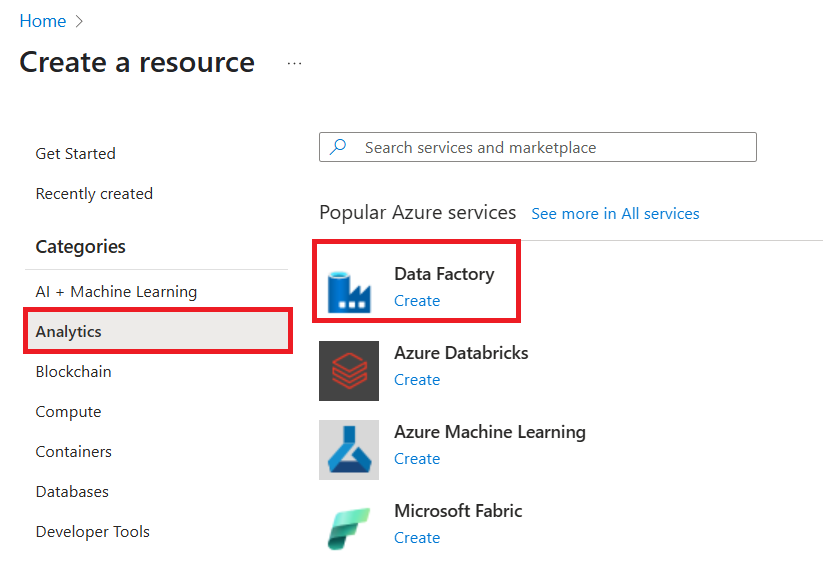Select the Analytics category
823x572 pixels.
pos(69,331)
